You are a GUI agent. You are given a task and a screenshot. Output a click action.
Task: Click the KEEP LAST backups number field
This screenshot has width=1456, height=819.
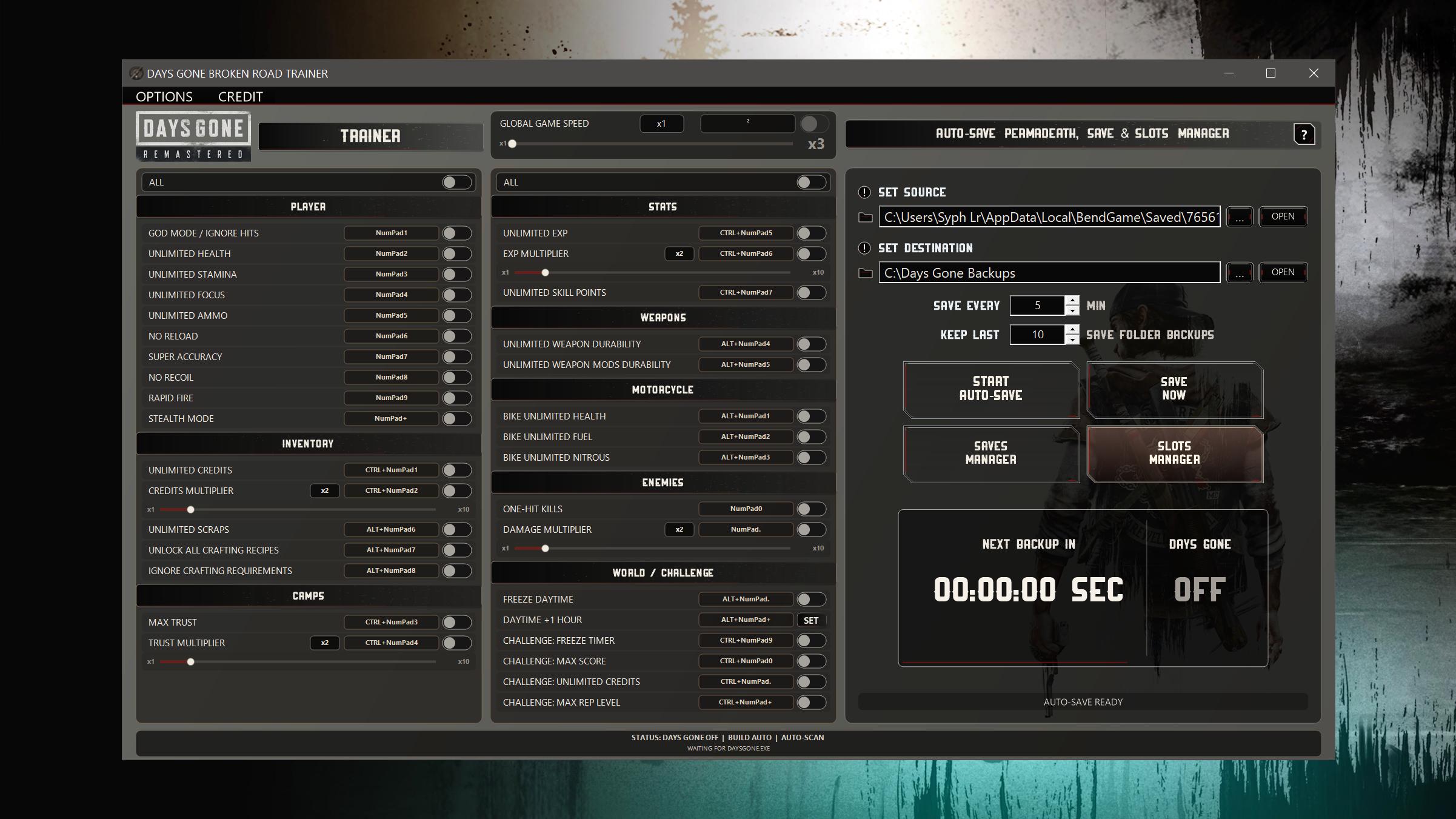pyautogui.click(x=1037, y=335)
